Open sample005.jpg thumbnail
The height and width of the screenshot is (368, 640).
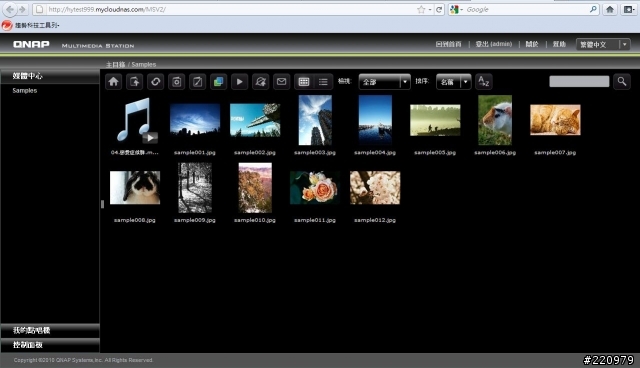point(435,120)
